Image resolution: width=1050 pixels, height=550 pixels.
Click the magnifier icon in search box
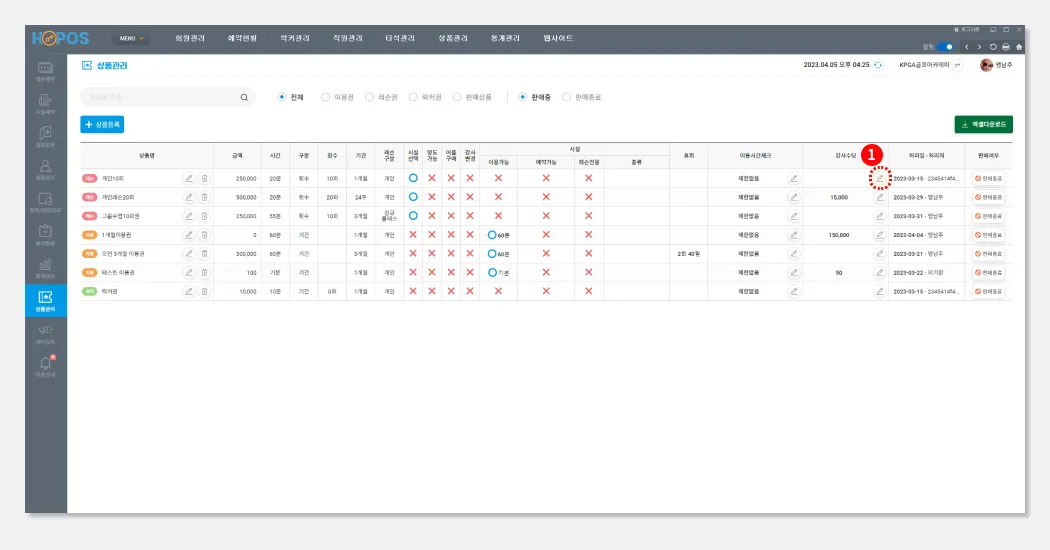tap(244, 98)
